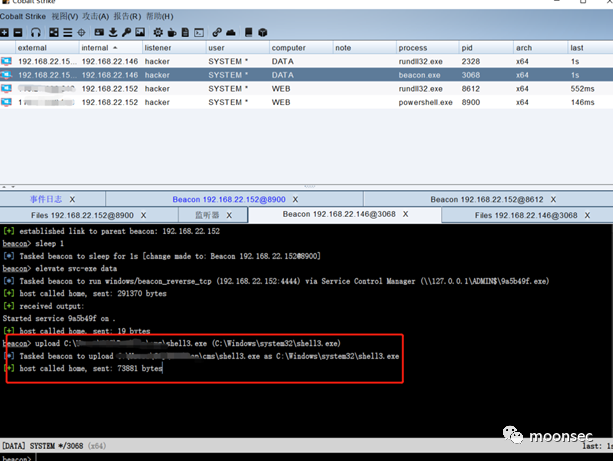Click the pid 2328 cell
This screenshot has width=613, height=461.
(486, 61)
